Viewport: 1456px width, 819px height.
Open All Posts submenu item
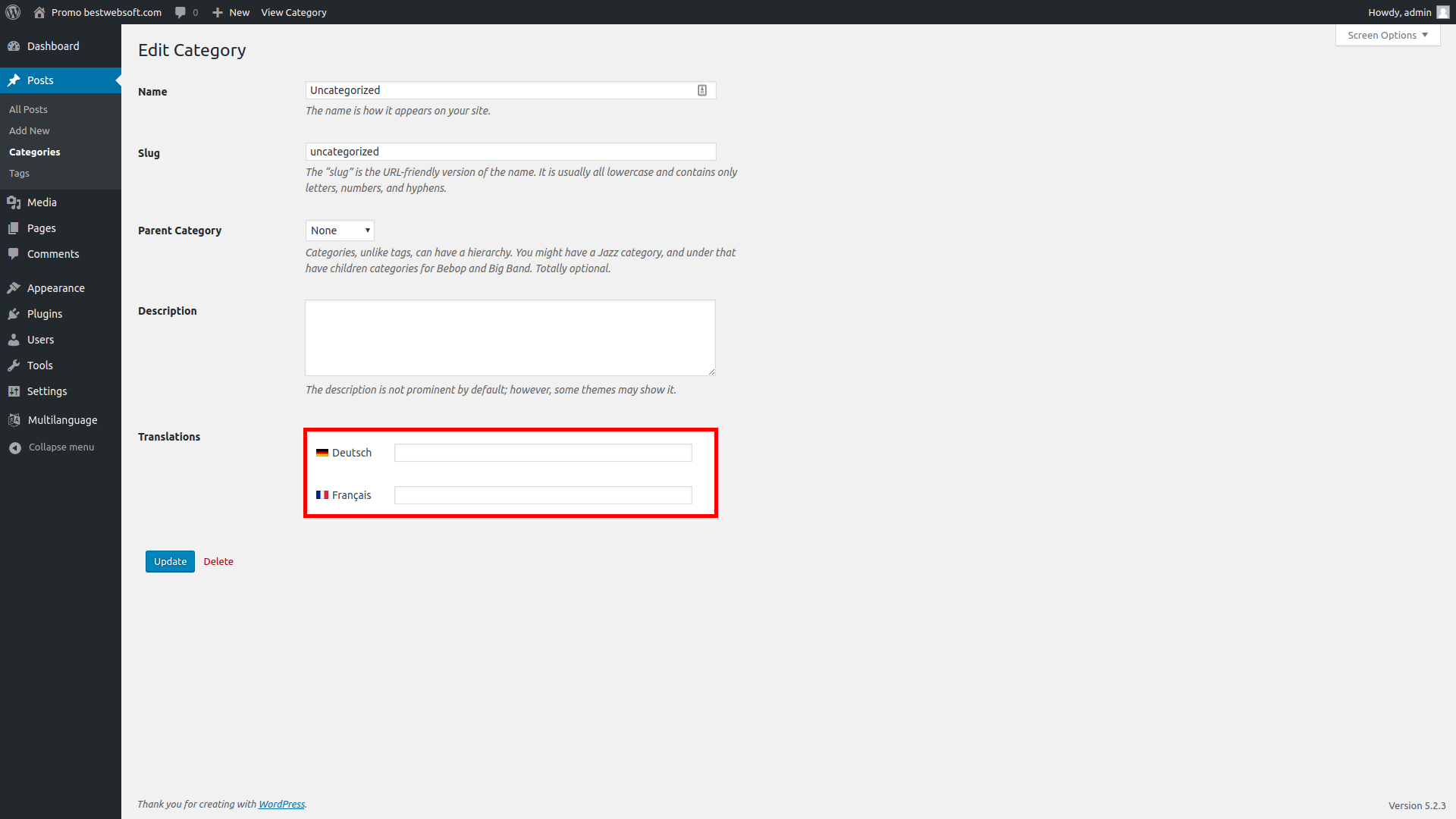coord(28,110)
